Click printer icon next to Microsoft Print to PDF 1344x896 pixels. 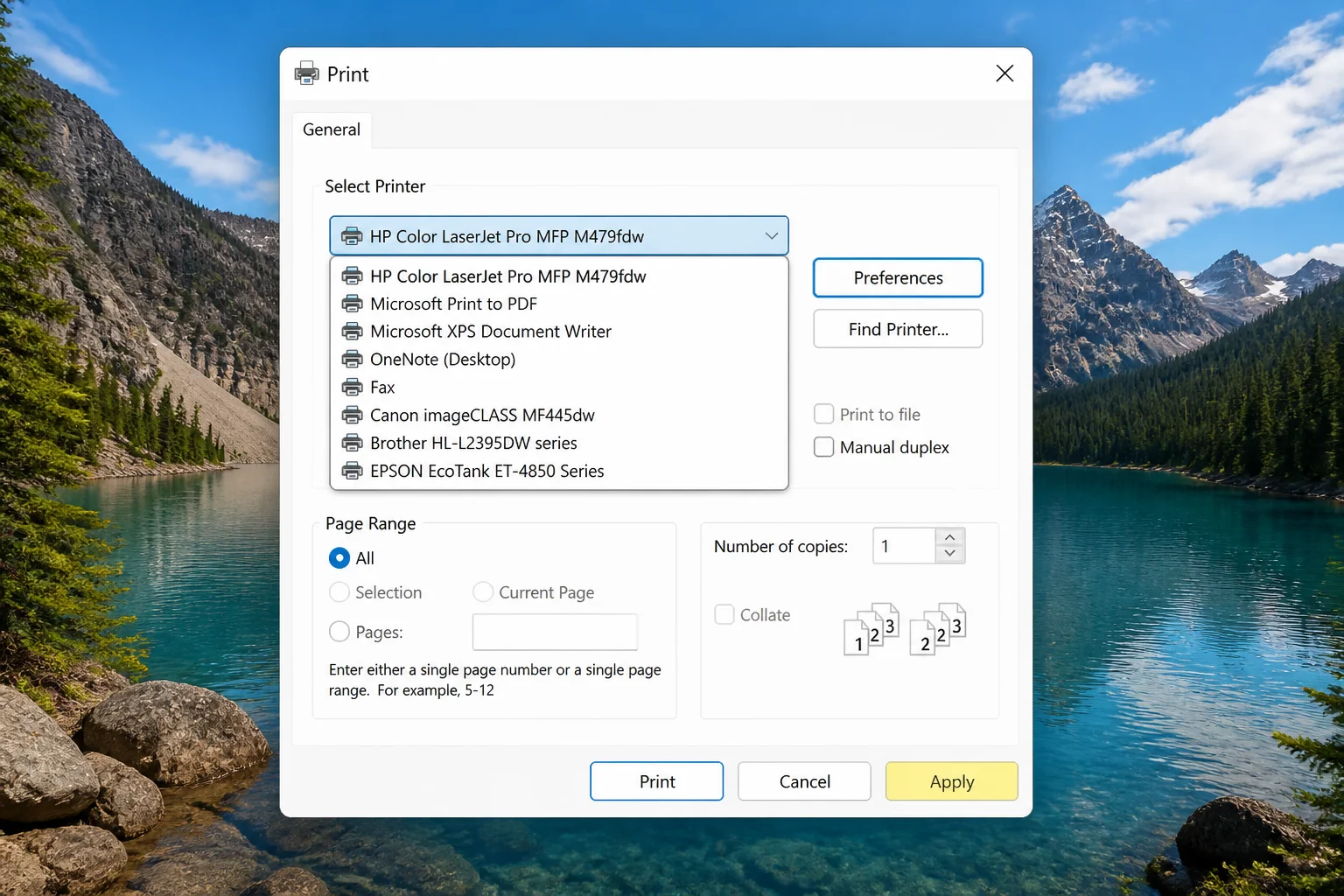(352, 304)
